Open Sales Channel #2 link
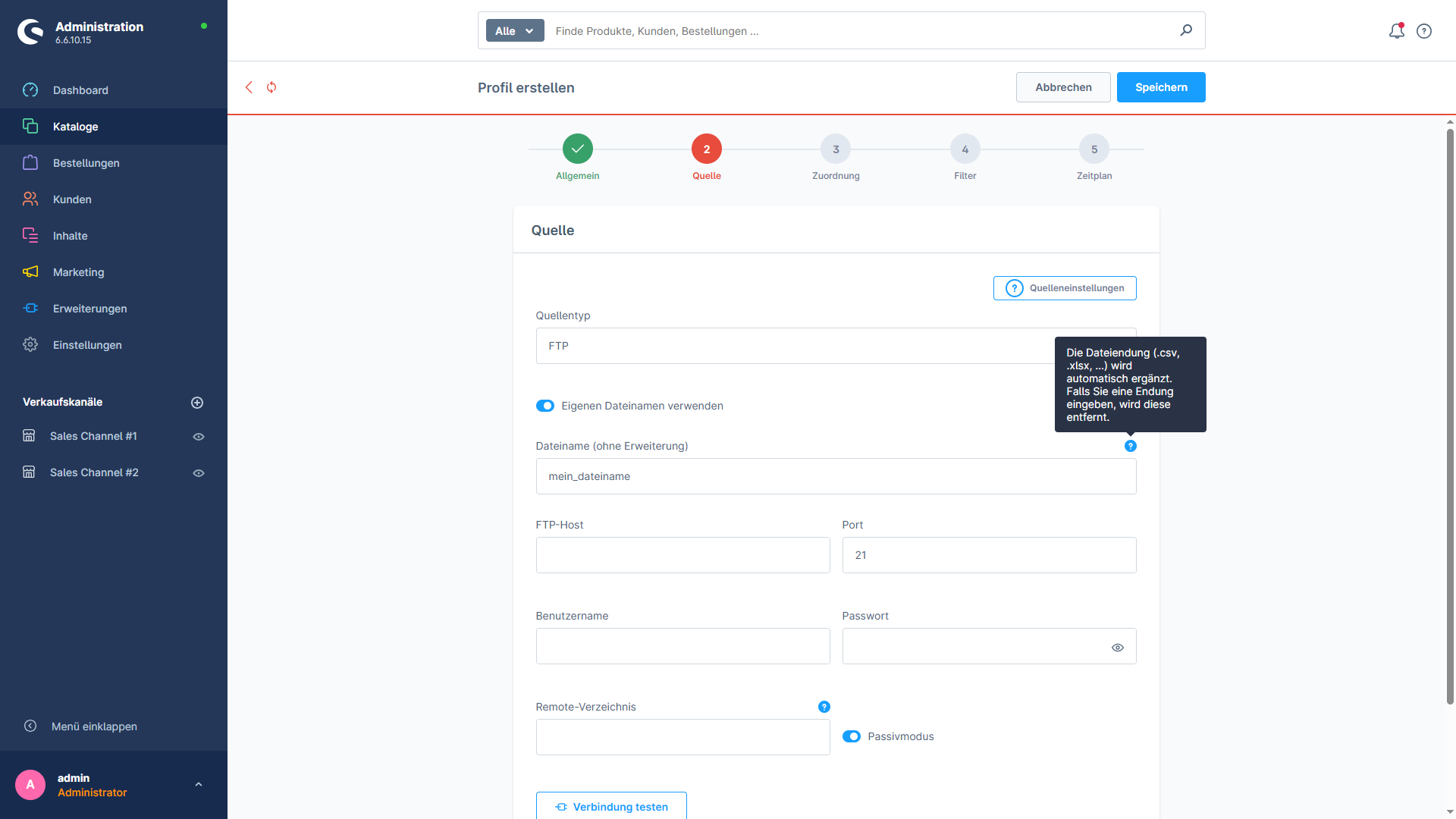Viewport: 1456px width, 819px height. 94,472
